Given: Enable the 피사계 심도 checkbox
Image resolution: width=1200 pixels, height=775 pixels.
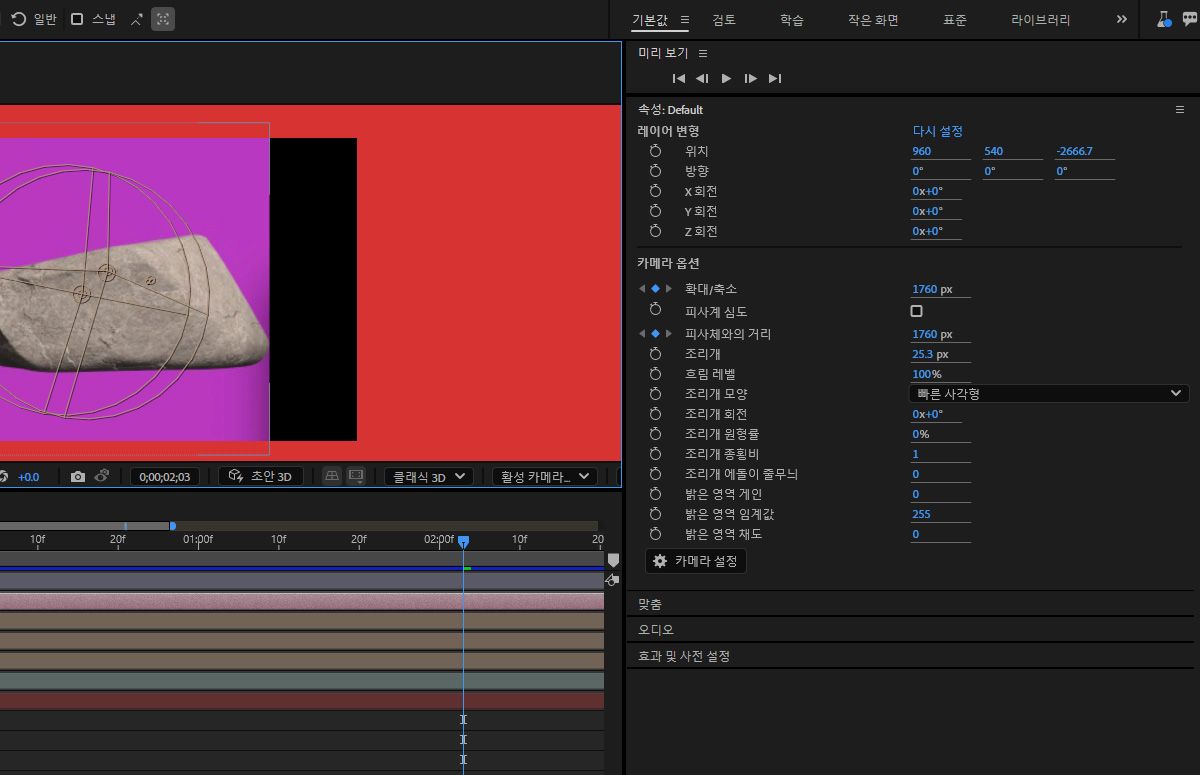Looking at the screenshot, I should click(x=916, y=311).
